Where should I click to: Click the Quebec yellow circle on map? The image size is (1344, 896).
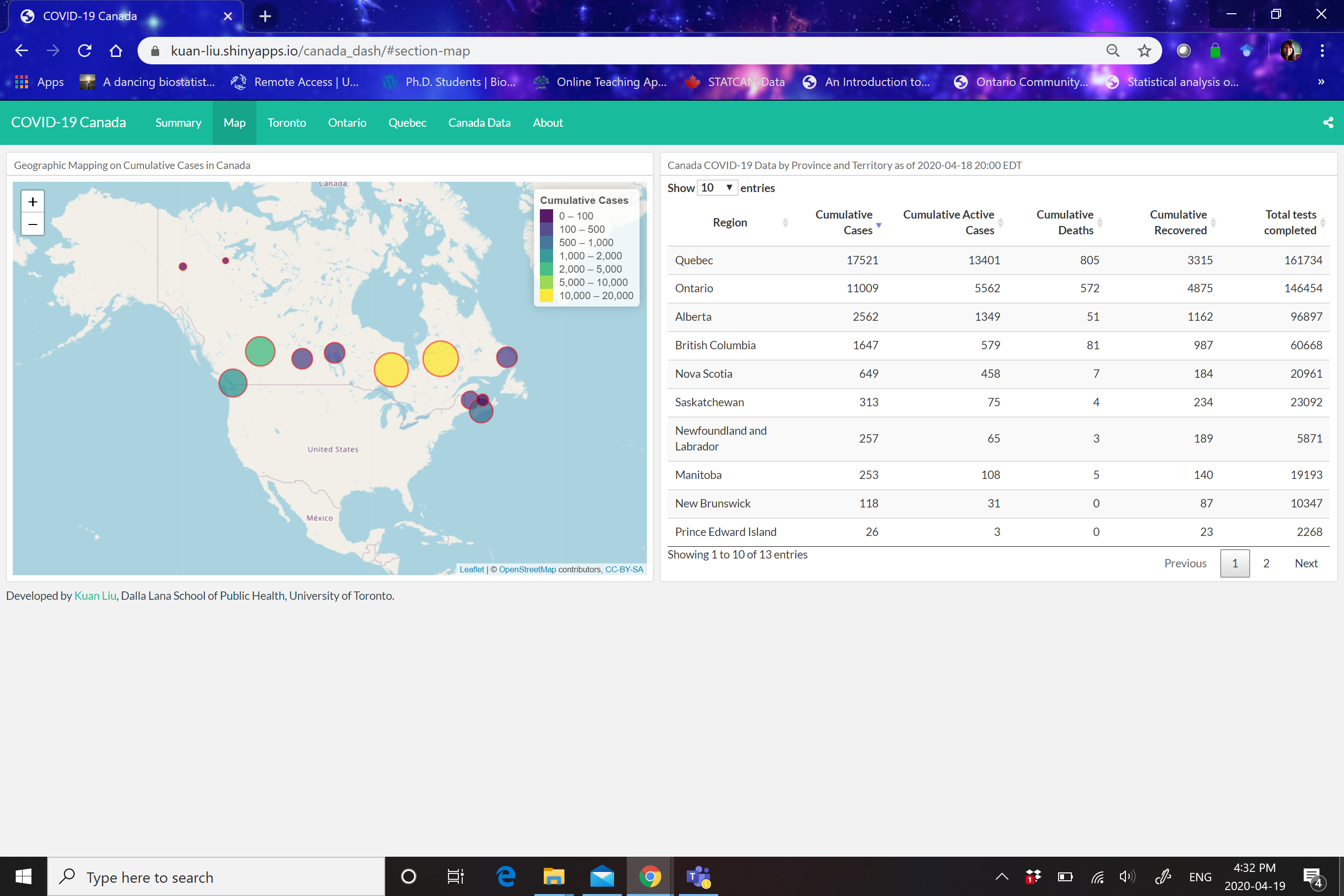click(440, 359)
